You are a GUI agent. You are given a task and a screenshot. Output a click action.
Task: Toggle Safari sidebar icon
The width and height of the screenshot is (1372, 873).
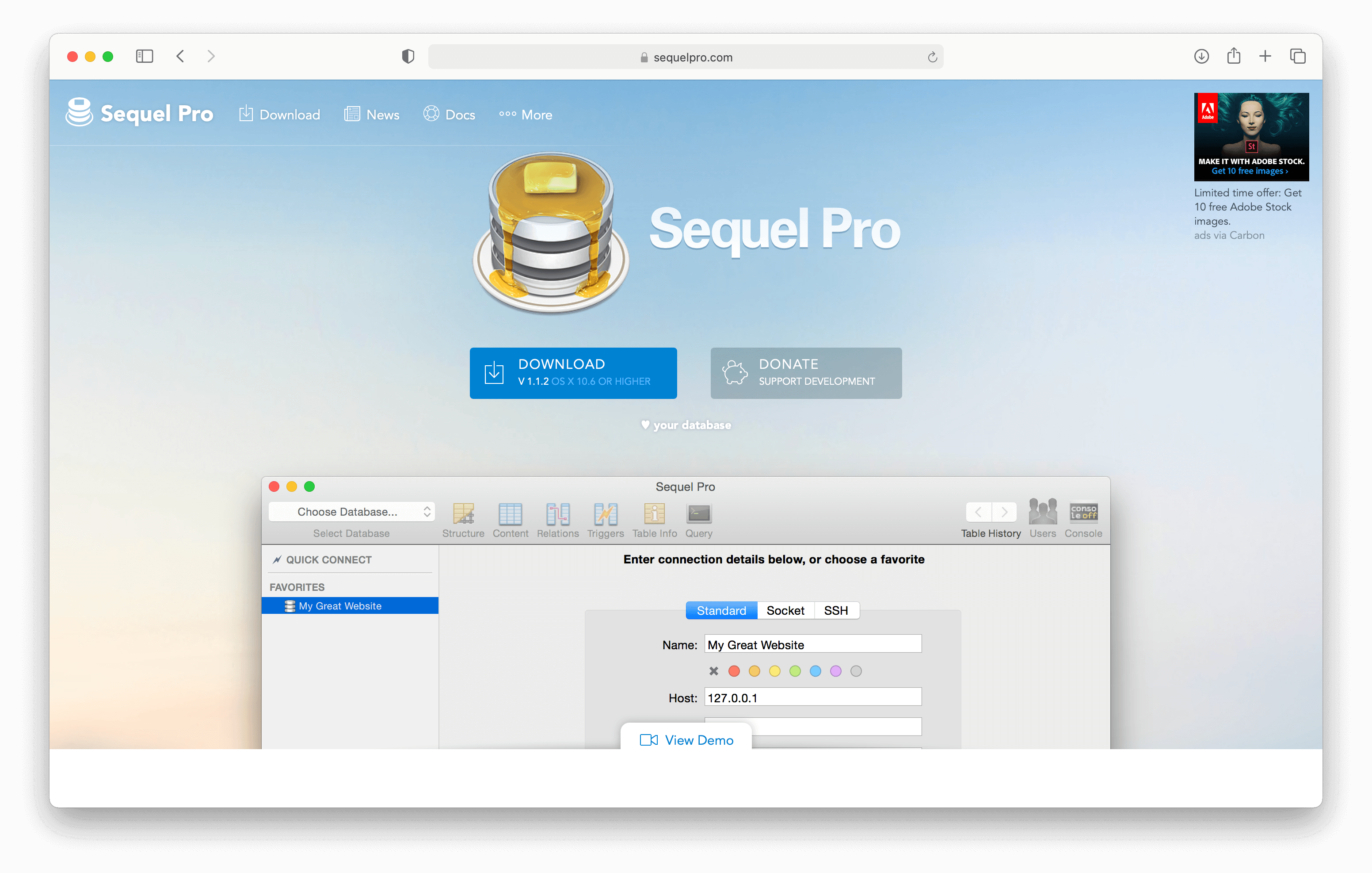click(x=145, y=57)
